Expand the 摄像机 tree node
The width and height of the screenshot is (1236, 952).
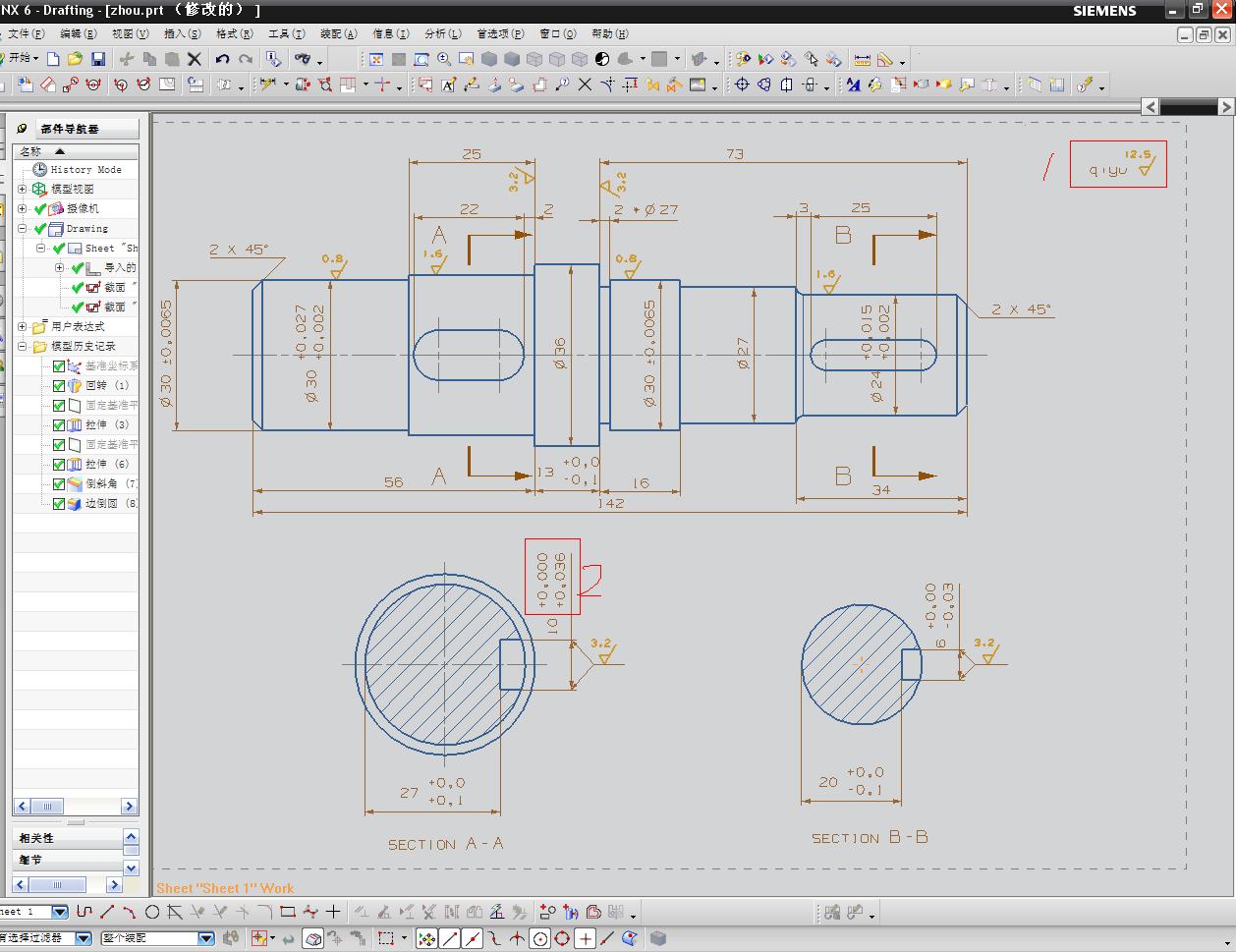(23, 208)
